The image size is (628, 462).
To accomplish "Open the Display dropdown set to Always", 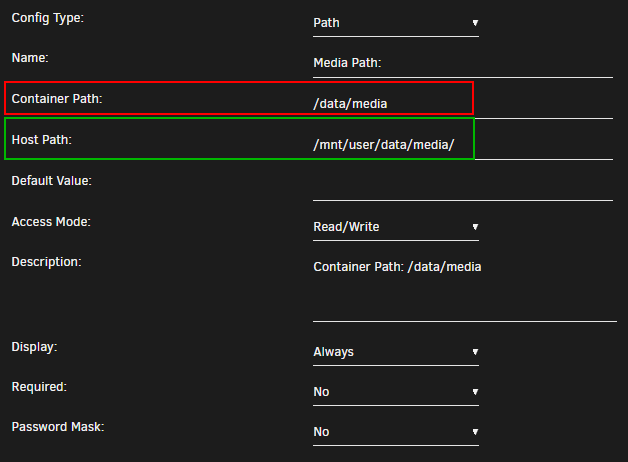I will pyautogui.click(x=395, y=352).
